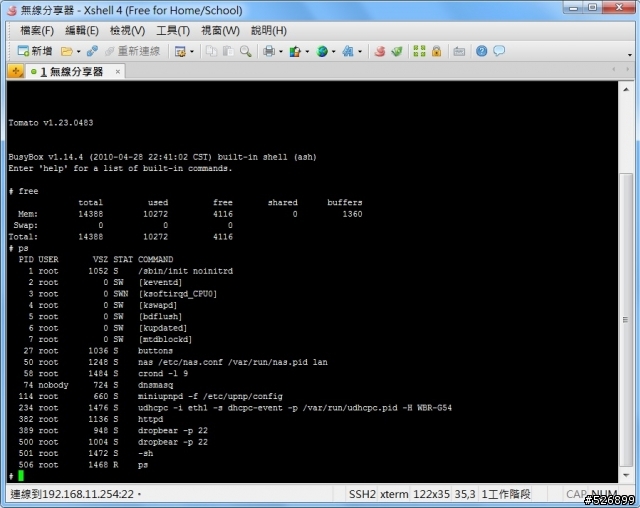Click 重新連線 (Reconnect) button
The width and height of the screenshot is (640, 508).
tap(133, 51)
